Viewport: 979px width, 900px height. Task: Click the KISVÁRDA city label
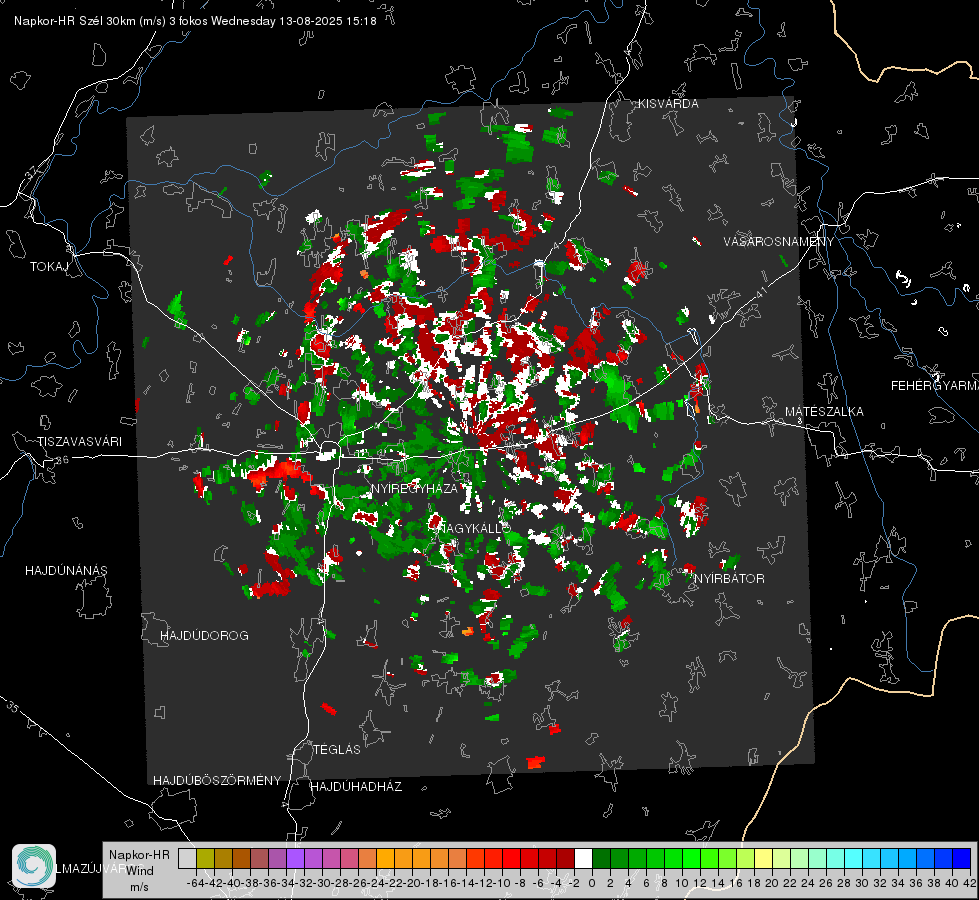point(668,104)
